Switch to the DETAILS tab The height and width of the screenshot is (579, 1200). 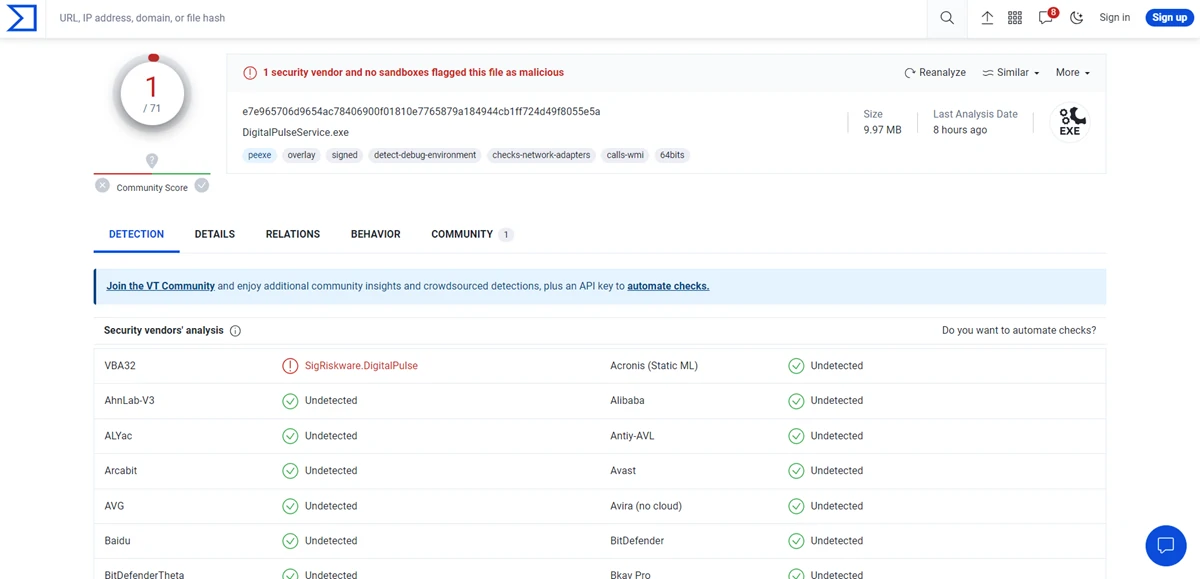[215, 234]
